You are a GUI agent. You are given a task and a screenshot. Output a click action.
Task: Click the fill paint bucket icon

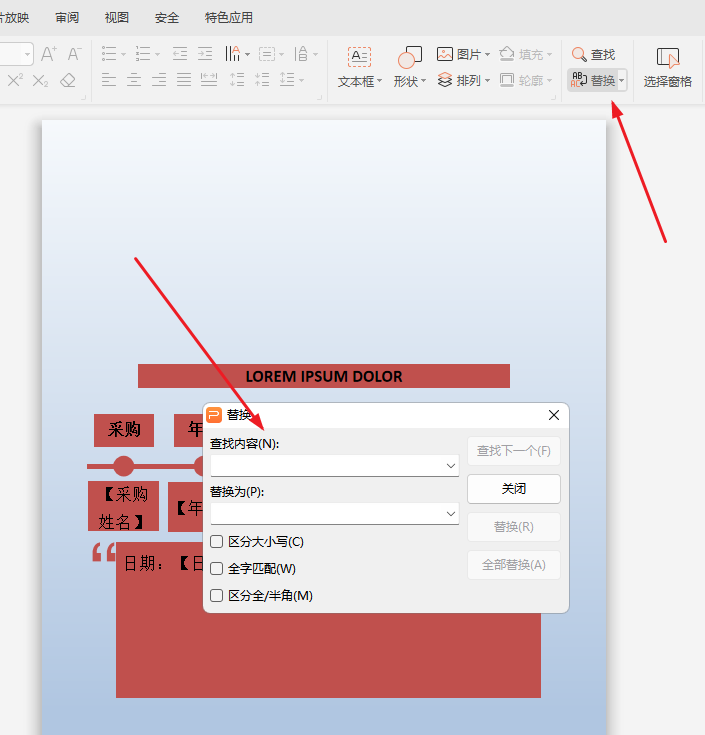(507, 54)
